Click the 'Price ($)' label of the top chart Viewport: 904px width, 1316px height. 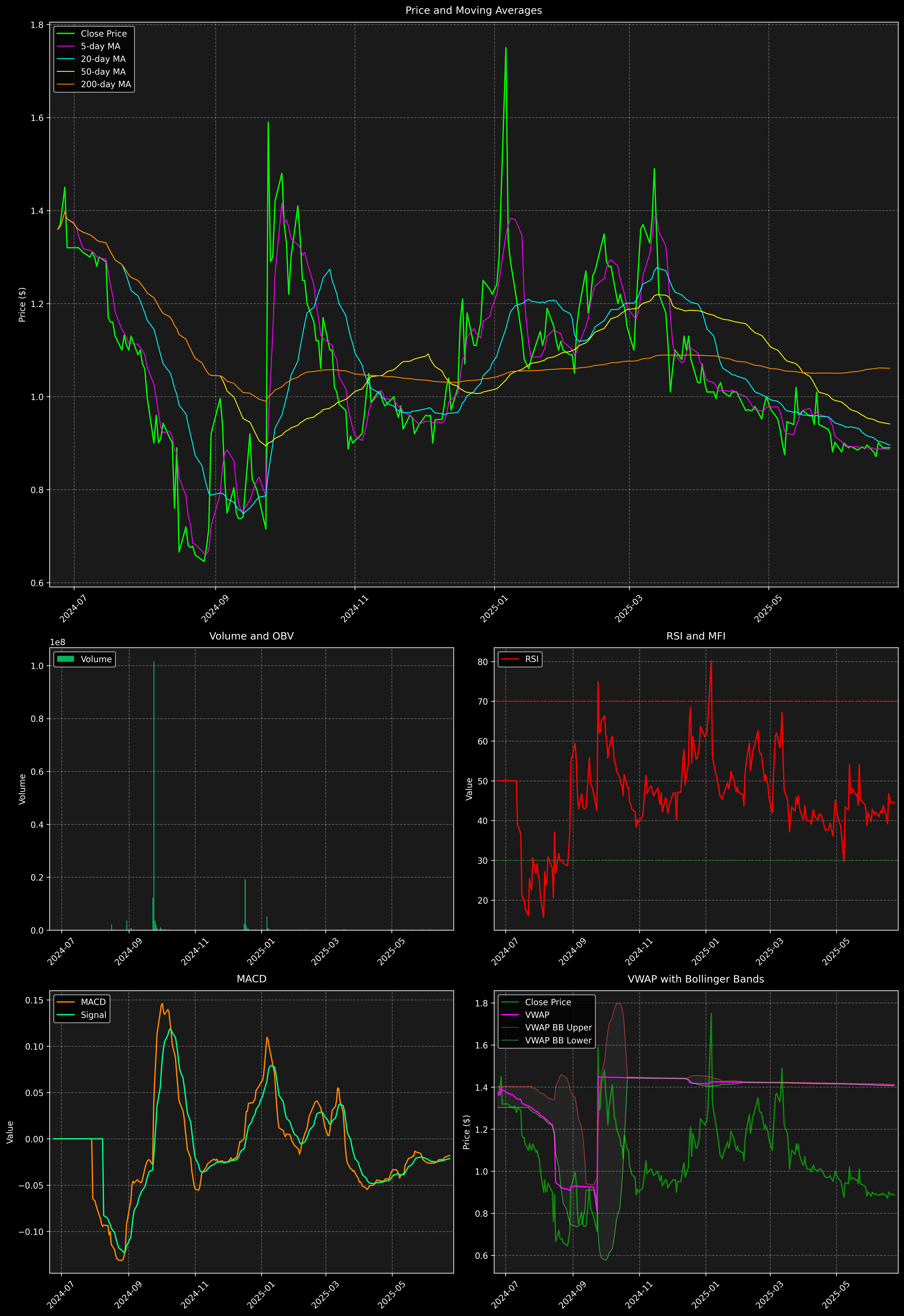click(22, 305)
